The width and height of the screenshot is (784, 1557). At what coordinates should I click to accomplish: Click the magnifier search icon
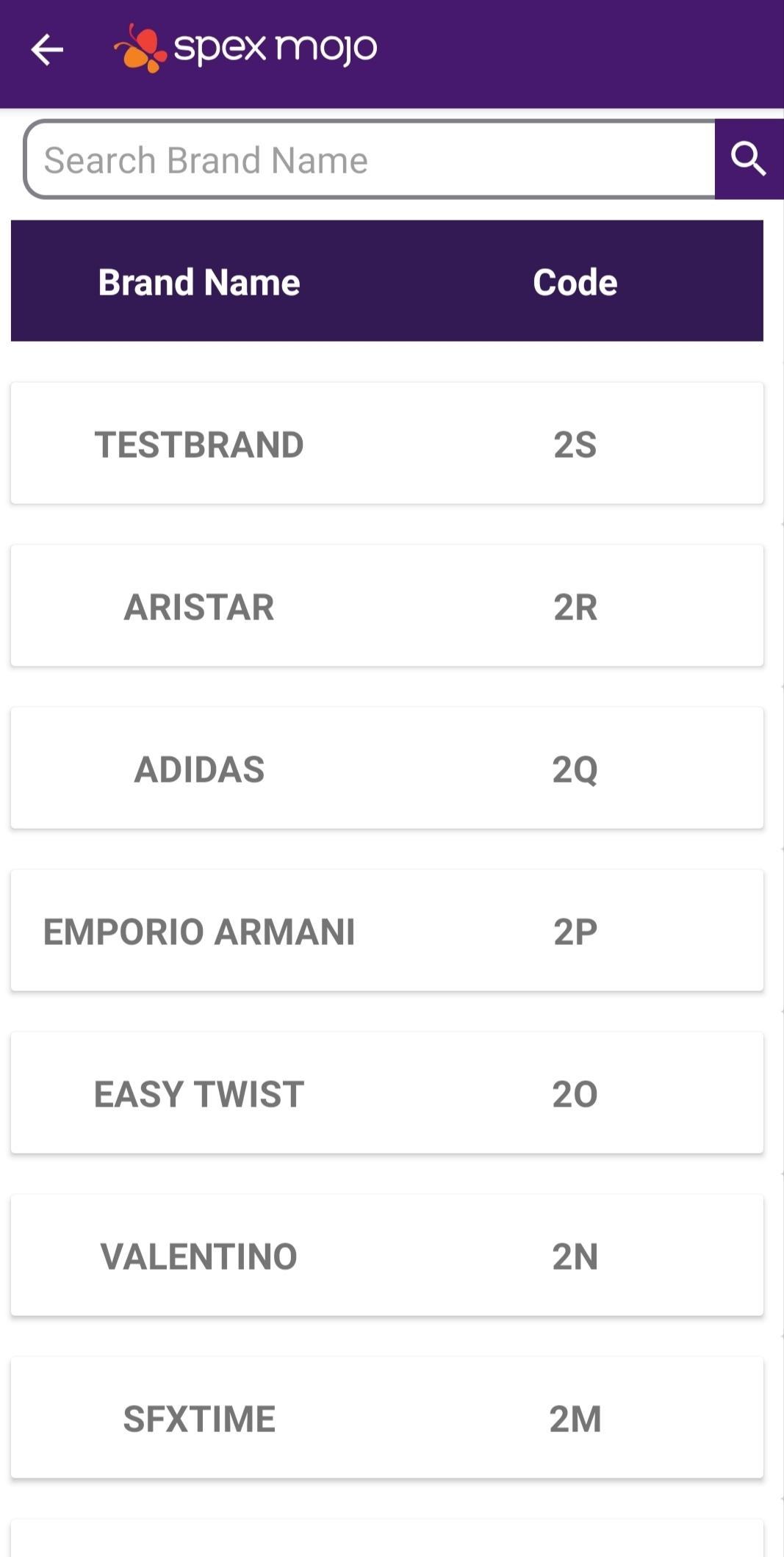click(x=749, y=159)
